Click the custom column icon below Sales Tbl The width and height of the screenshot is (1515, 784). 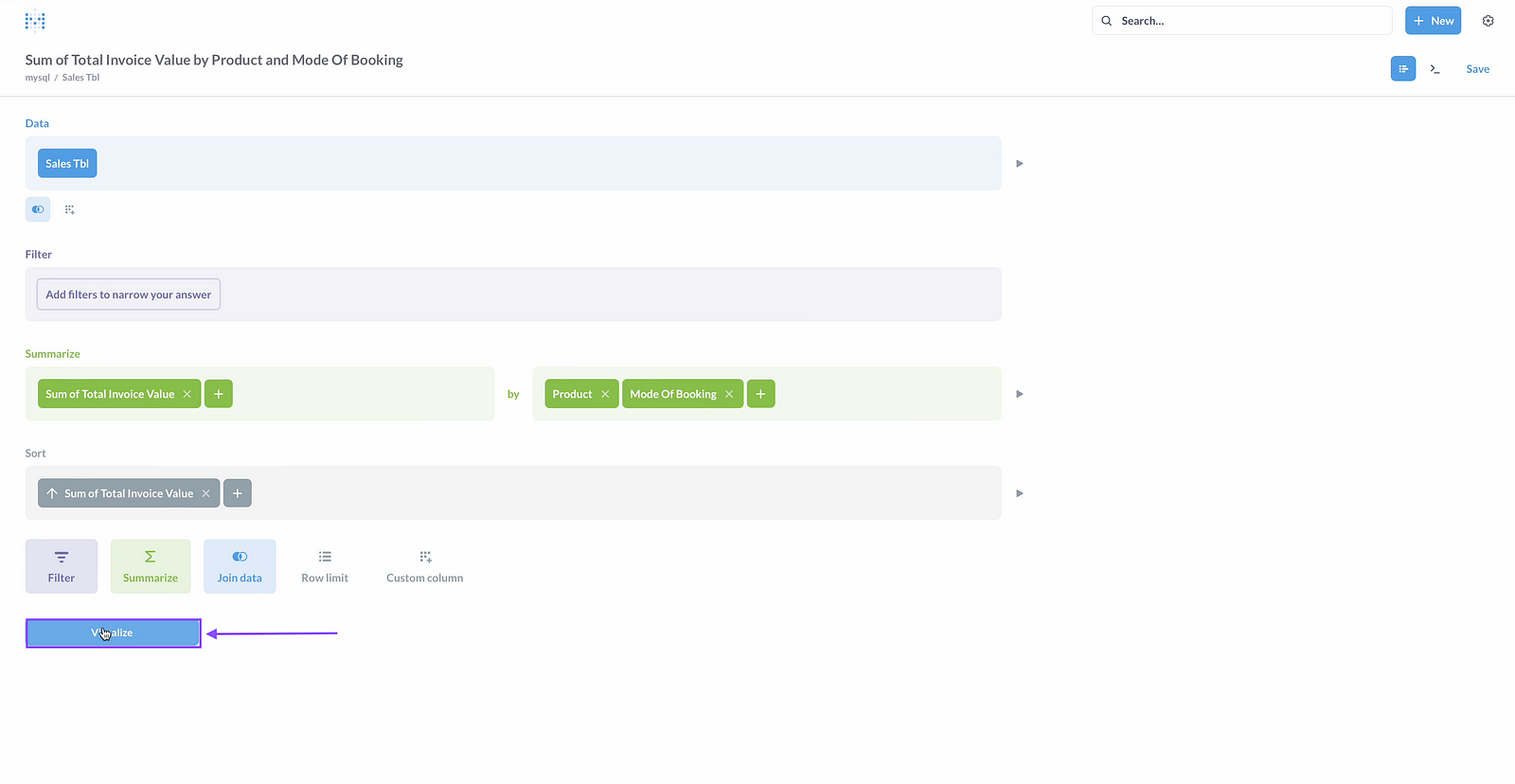point(69,209)
